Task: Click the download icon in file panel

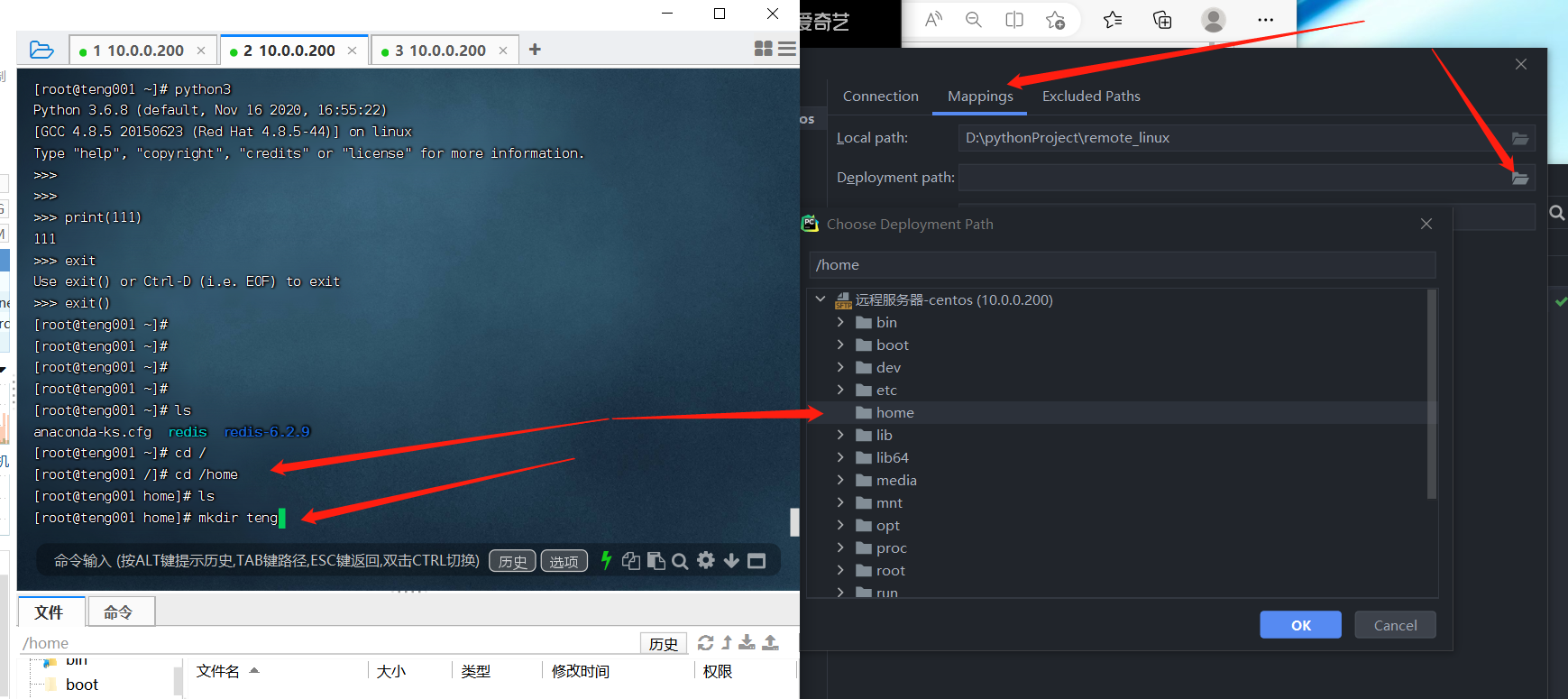Action: pyautogui.click(x=747, y=642)
